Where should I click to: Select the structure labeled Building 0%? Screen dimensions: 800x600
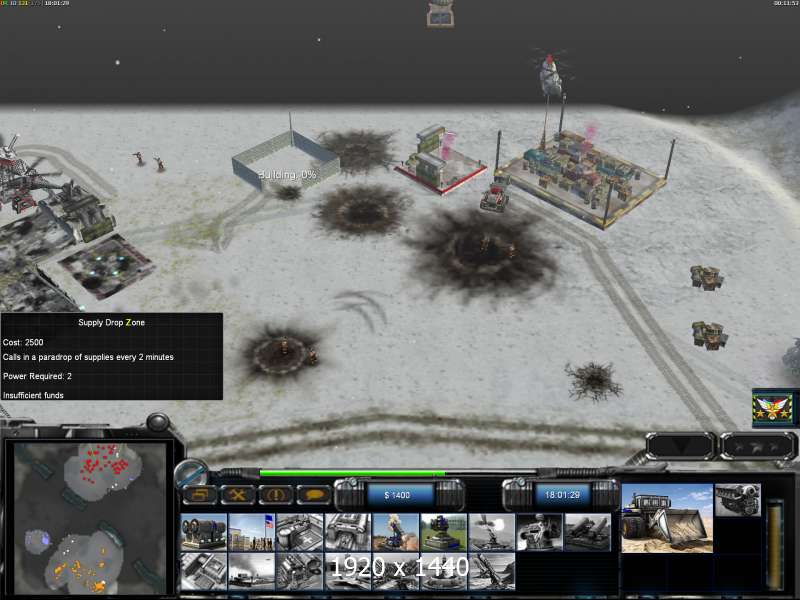286,161
